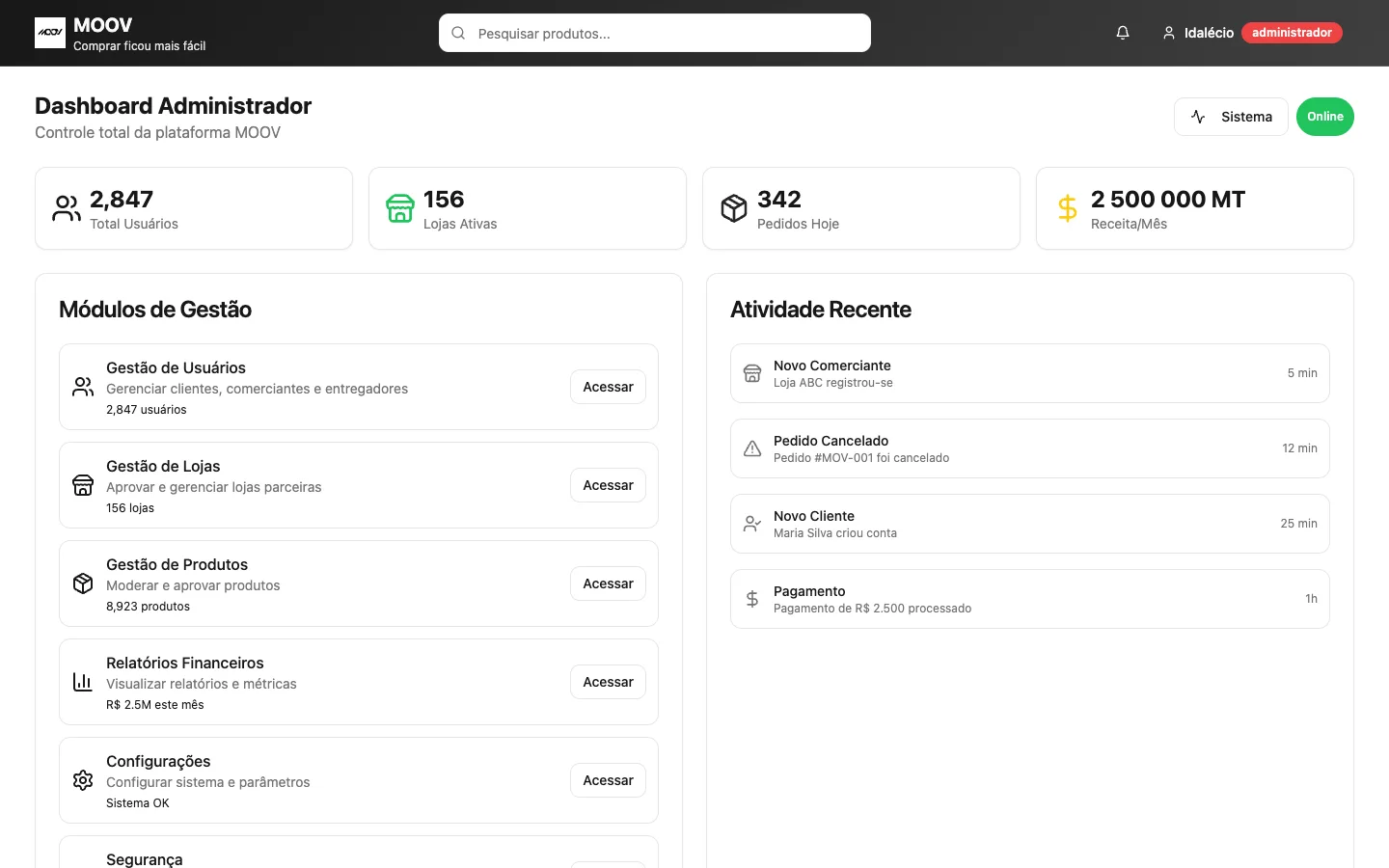Click the package icon on Pedidos Hoje
Image resolution: width=1389 pixels, height=868 pixels.
734,208
